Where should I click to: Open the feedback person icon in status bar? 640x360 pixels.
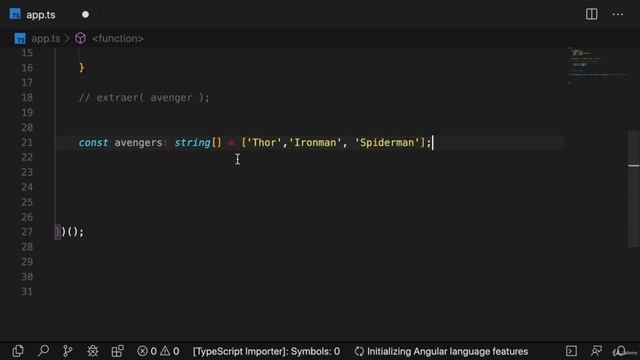(x=596, y=351)
